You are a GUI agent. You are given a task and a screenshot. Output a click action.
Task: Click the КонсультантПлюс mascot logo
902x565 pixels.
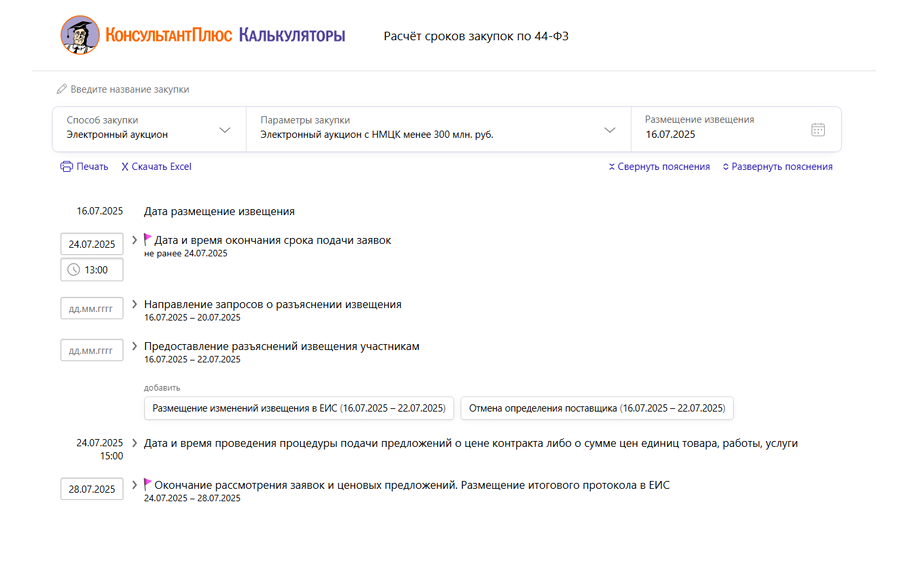pyautogui.click(x=80, y=35)
